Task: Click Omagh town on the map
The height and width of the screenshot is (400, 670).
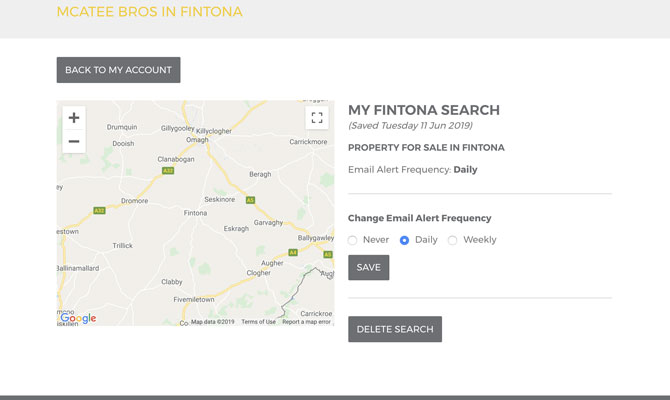Action: pos(197,140)
